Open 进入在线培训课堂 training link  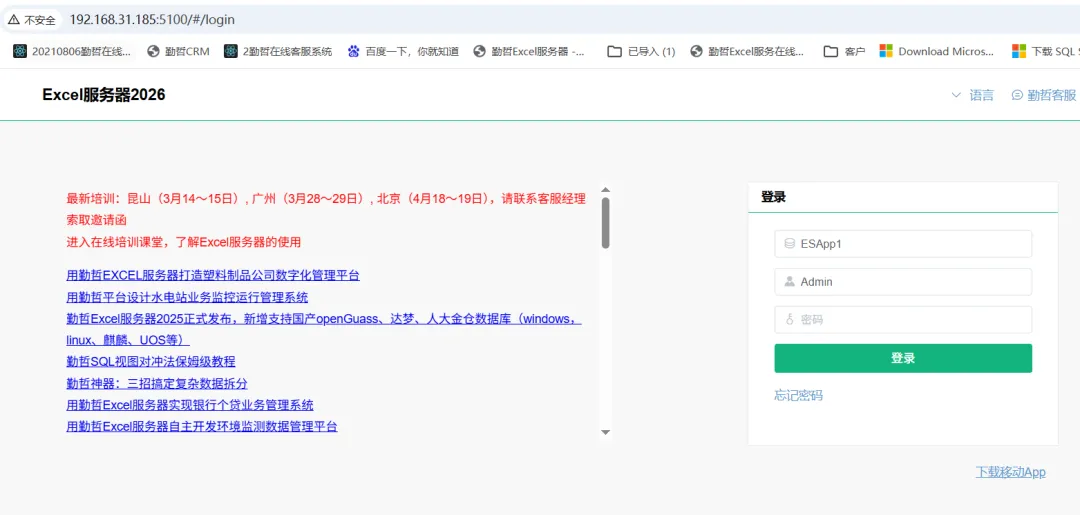pyautogui.click(x=183, y=242)
